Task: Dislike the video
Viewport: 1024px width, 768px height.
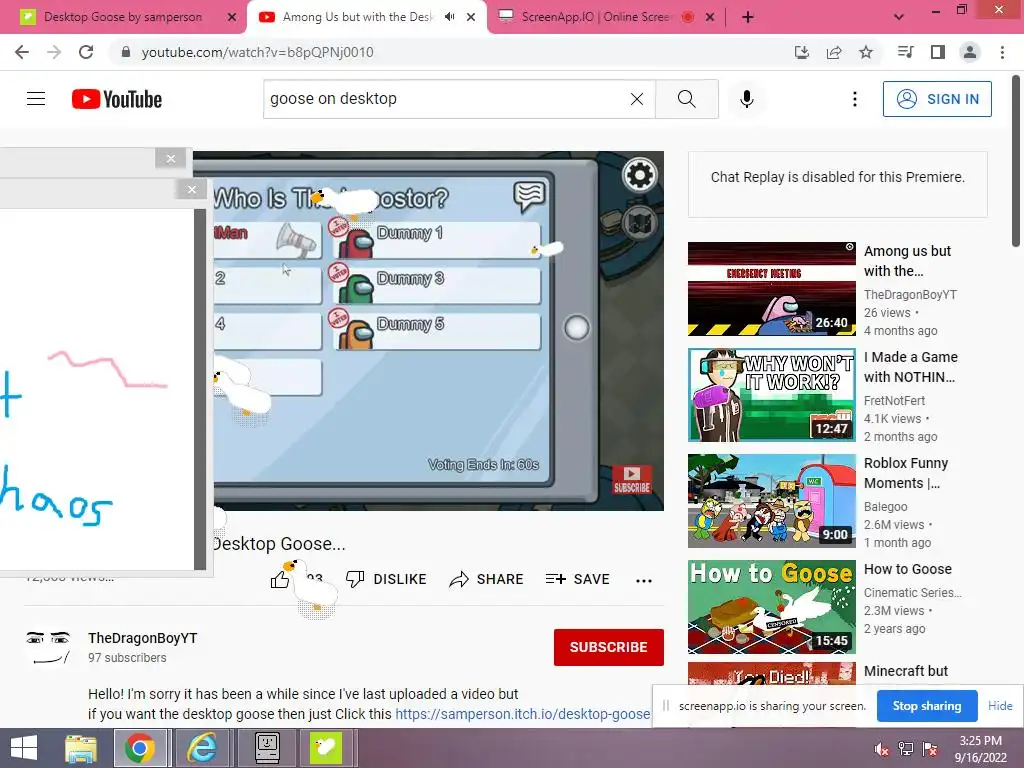Action: pos(386,579)
